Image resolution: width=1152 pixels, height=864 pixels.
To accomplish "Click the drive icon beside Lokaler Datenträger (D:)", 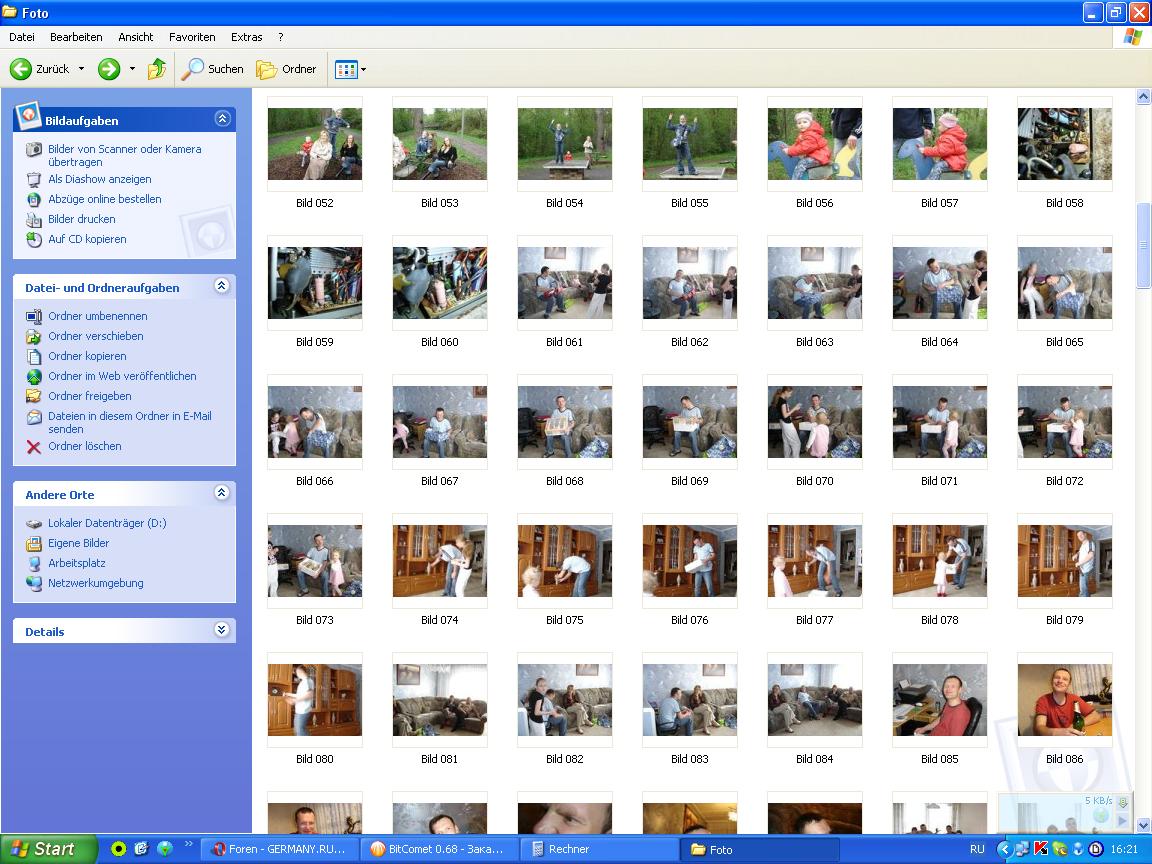I will click(34, 524).
